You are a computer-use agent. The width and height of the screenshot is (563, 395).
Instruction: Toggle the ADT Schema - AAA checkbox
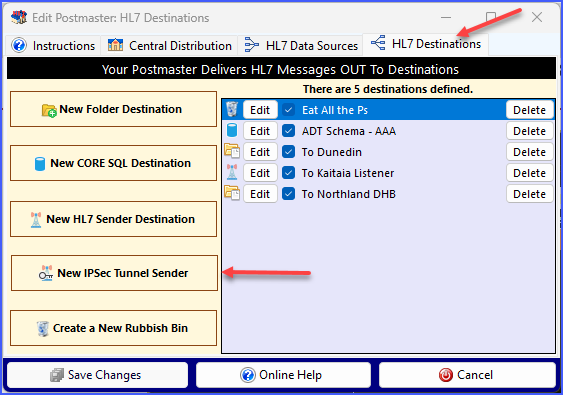click(x=288, y=131)
